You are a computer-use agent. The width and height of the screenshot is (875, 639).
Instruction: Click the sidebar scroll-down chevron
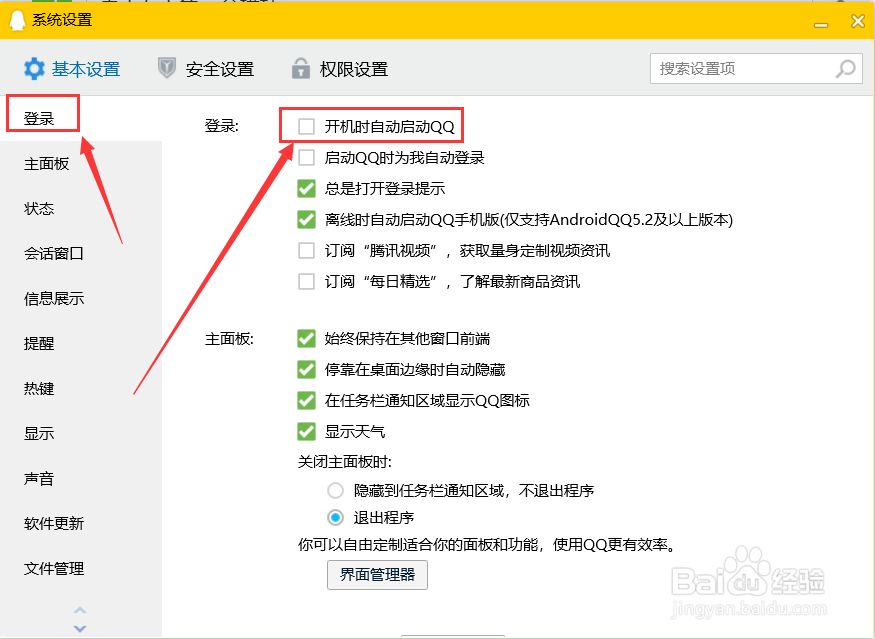[x=80, y=629]
